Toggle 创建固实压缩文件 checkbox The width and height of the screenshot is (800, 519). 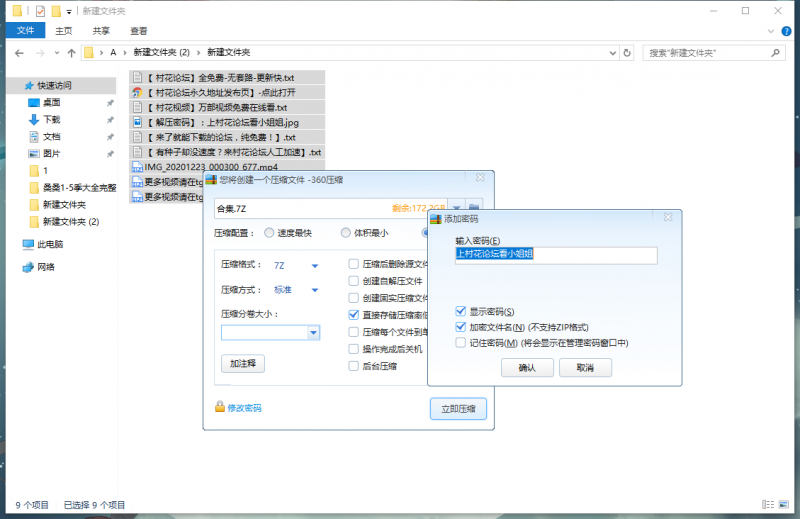(353, 298)
